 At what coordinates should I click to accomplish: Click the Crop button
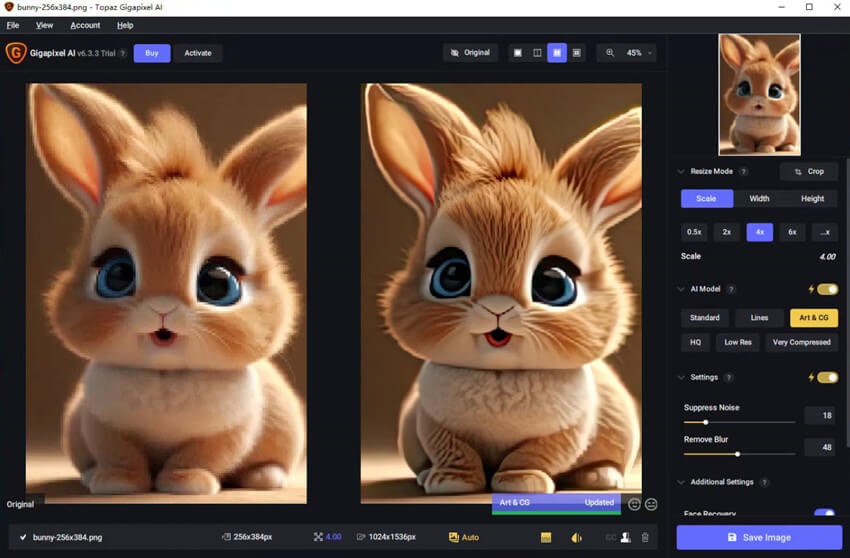[x=809, y=171]
